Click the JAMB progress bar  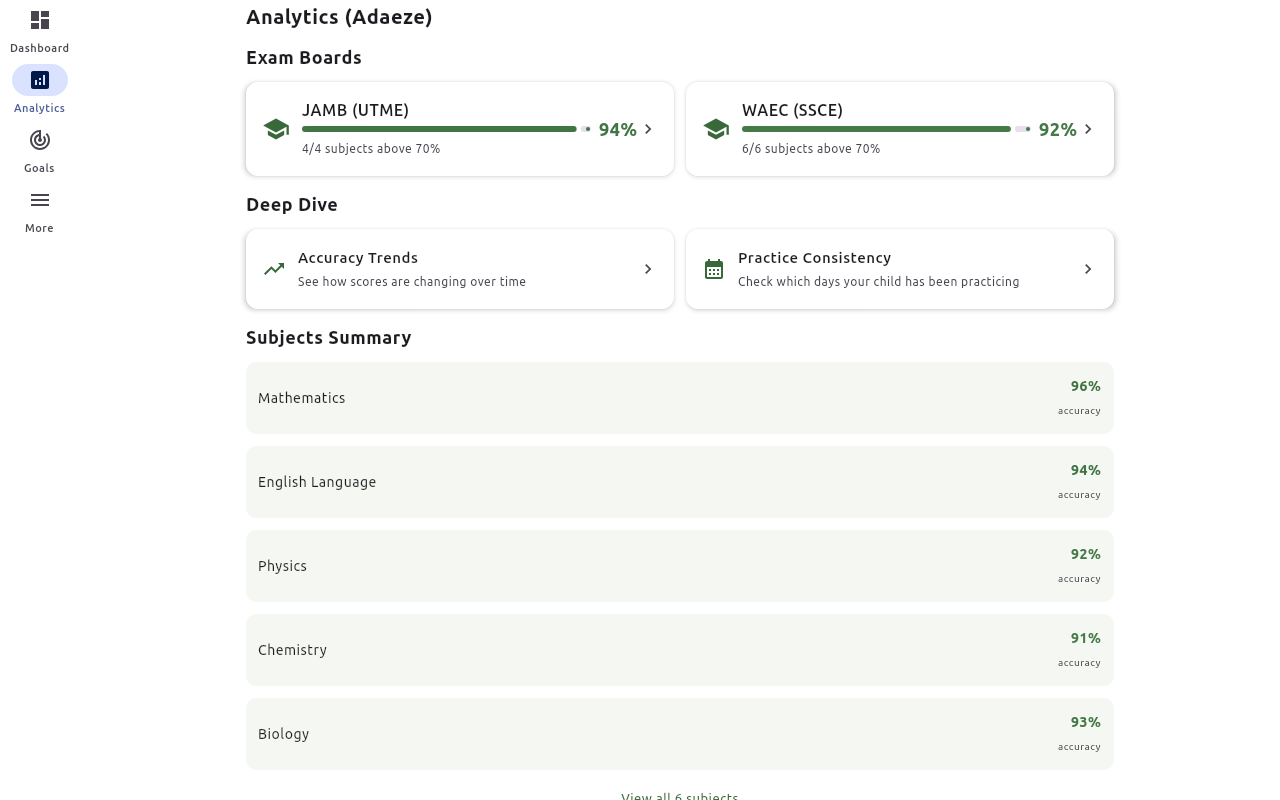point(439,128)
